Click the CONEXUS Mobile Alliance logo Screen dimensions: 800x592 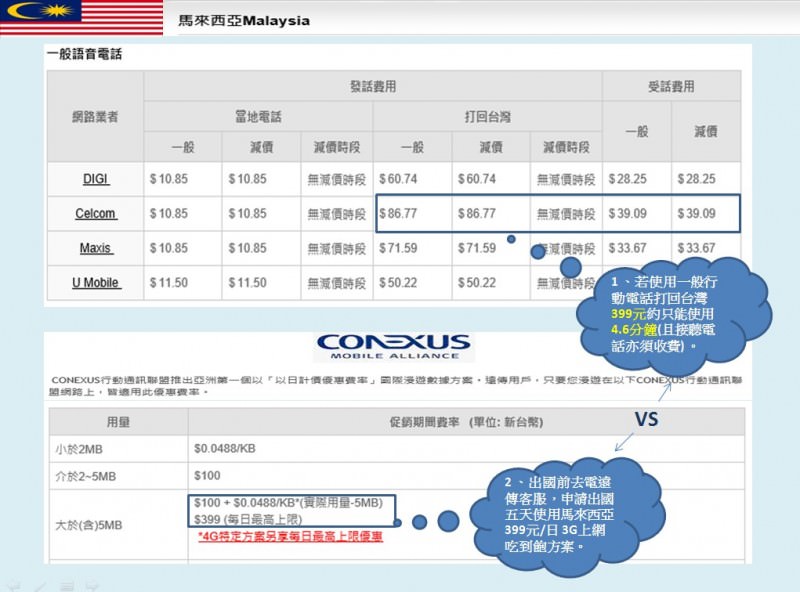[393, 347]
